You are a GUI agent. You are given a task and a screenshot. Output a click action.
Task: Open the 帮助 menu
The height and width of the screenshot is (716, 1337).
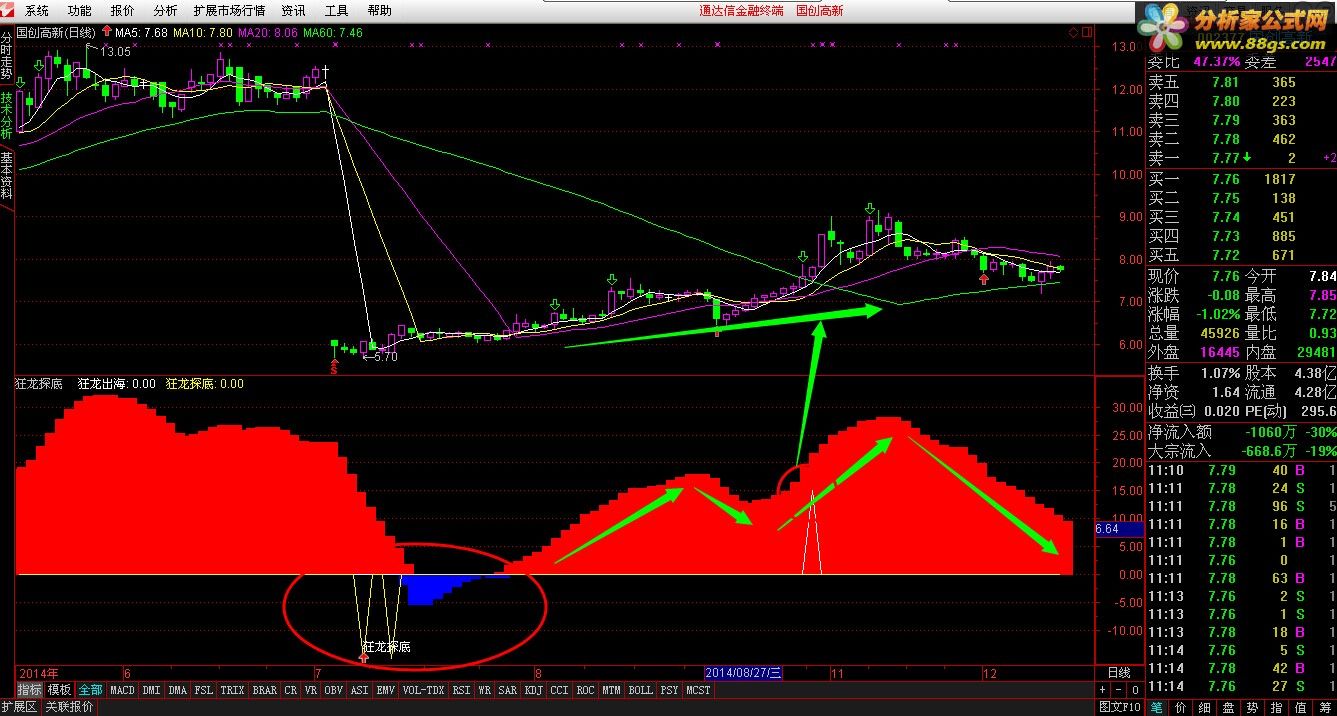click(x=380, y=11)
